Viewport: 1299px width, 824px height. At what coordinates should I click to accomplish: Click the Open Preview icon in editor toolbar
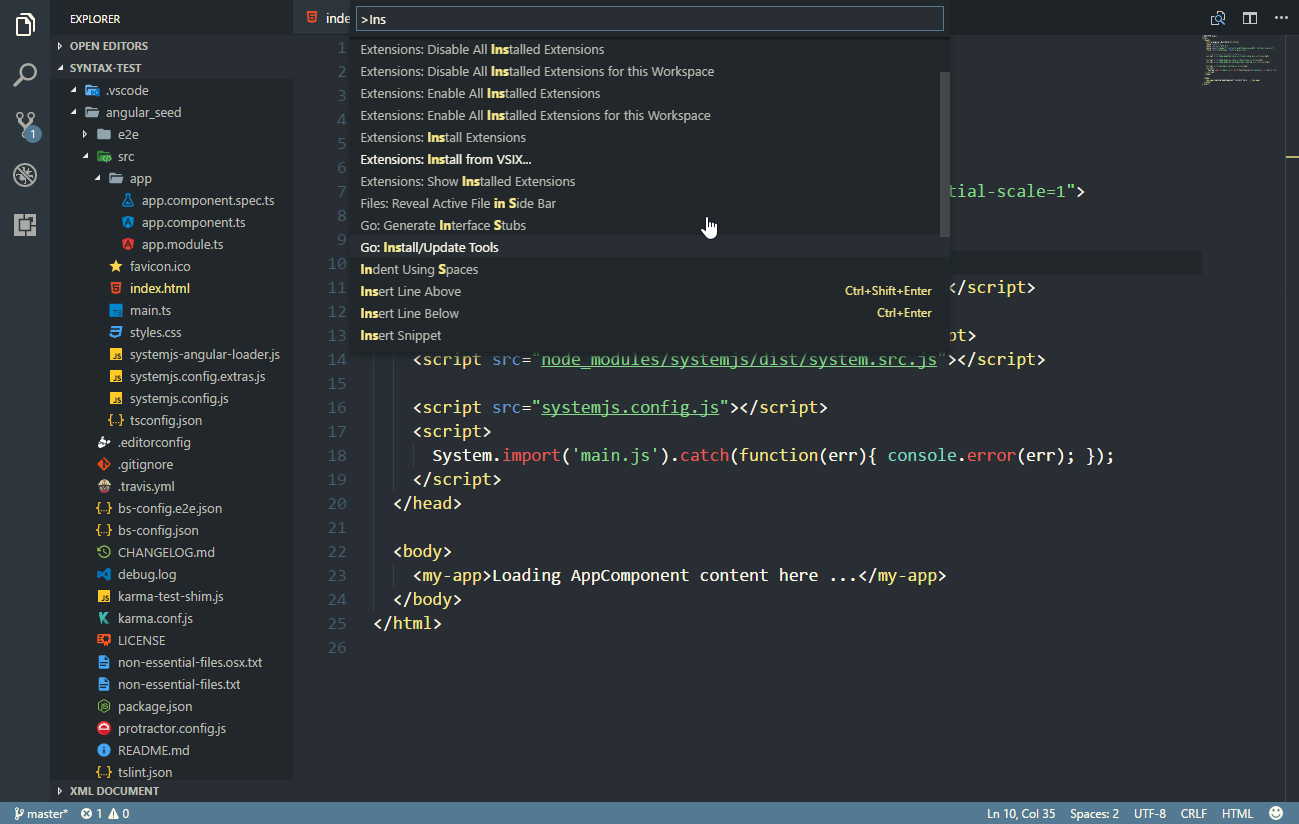click(x=1218, y=18)
